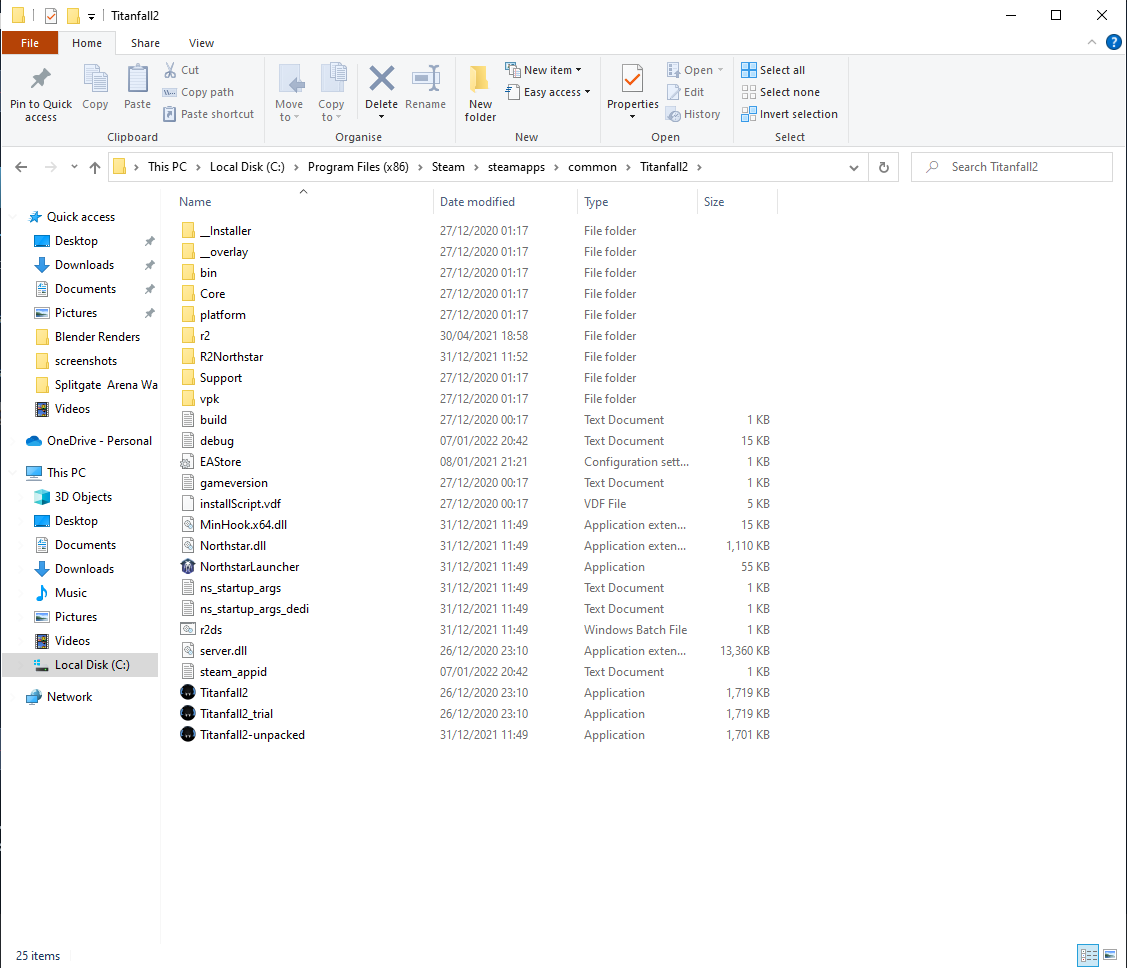The width and height of the screenshot is (1127, 968).
Task: Switch to the View ribbon tab
Action: click(x=201, y=43)
